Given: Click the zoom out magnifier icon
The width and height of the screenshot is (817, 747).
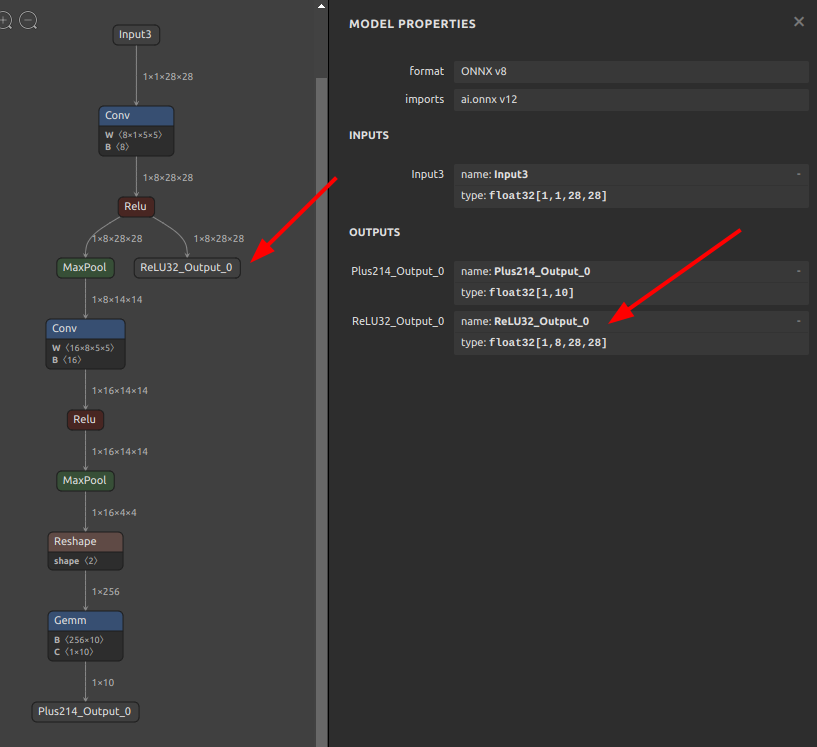Looking at the screenshot, I should (28, 20).
